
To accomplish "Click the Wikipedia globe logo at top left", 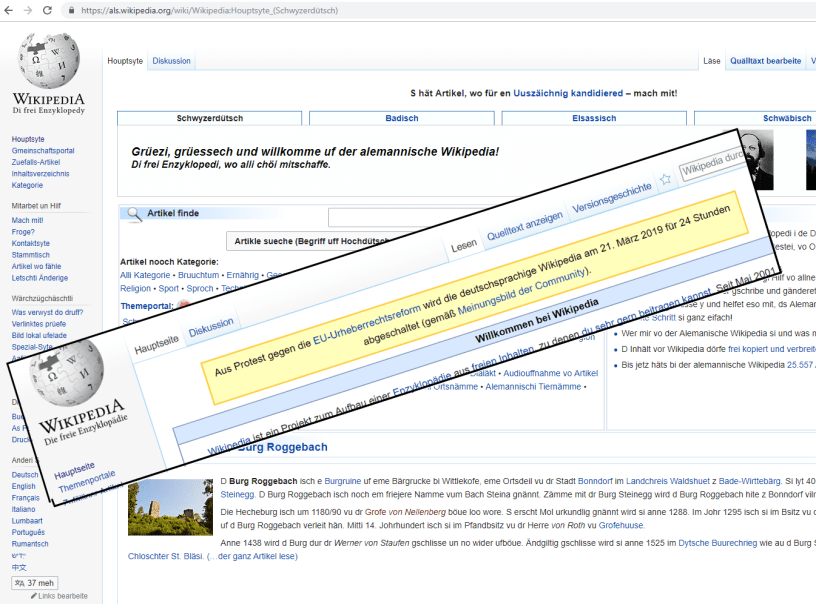I will pos(48,61).
